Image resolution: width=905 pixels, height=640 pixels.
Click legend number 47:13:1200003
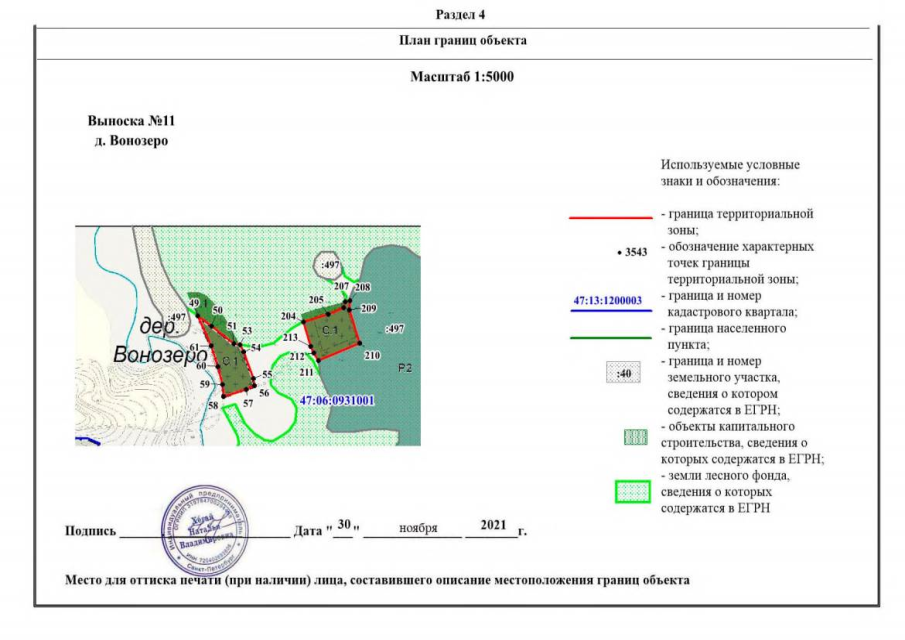tap(607, 300)
